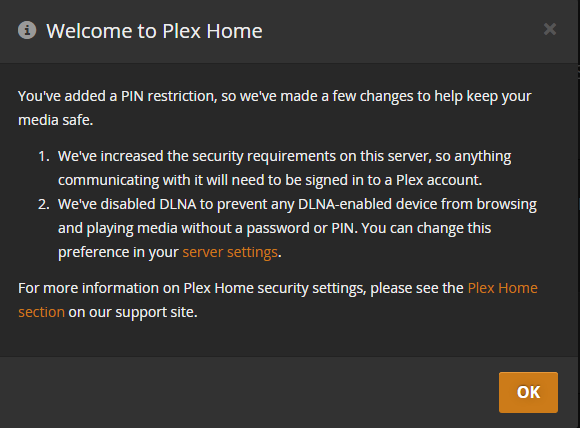Open the server settings link
Viewport: 580px width, 428px height.
click(230, 252)
